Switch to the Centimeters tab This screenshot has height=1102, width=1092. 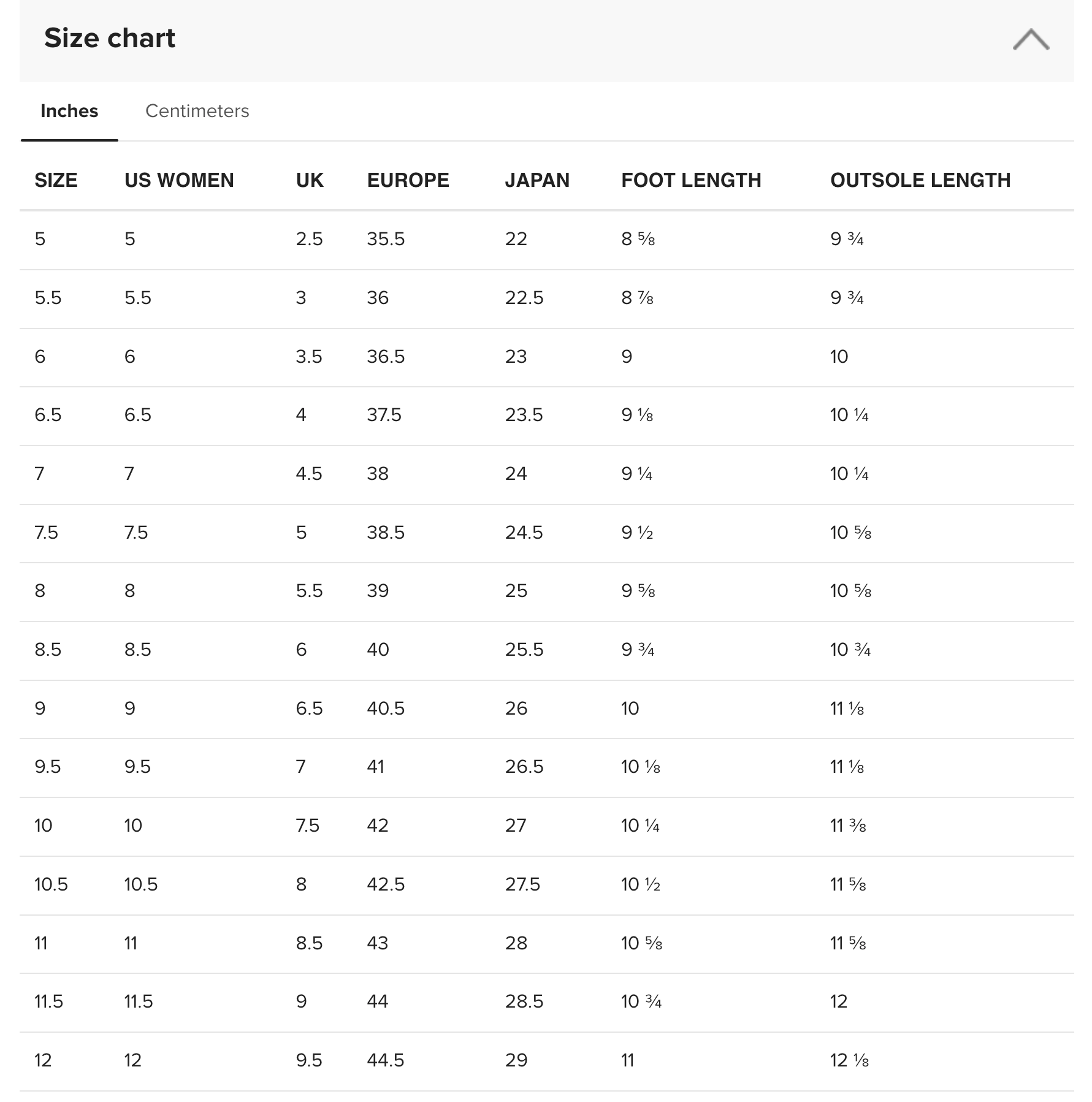(197, 111)
